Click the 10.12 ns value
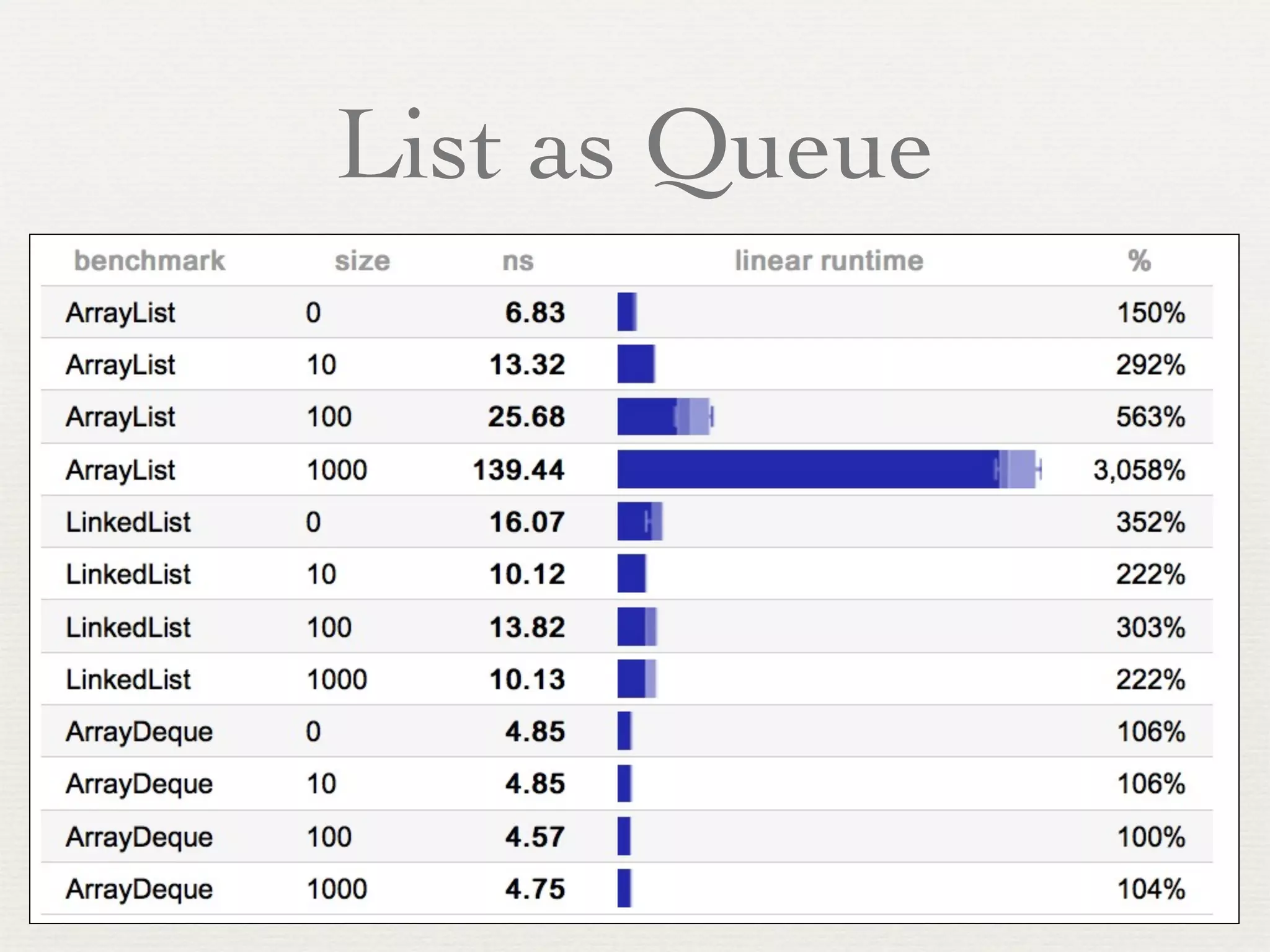This screenshot has width=1270, height=952. pyautogui.click(x=527, y=574)
